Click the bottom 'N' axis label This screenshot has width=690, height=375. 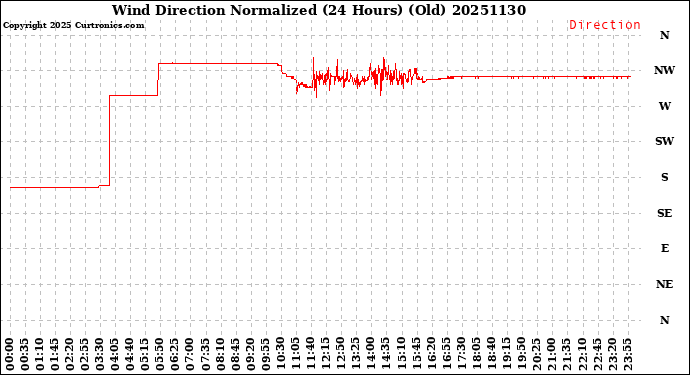tap(664, 320)
